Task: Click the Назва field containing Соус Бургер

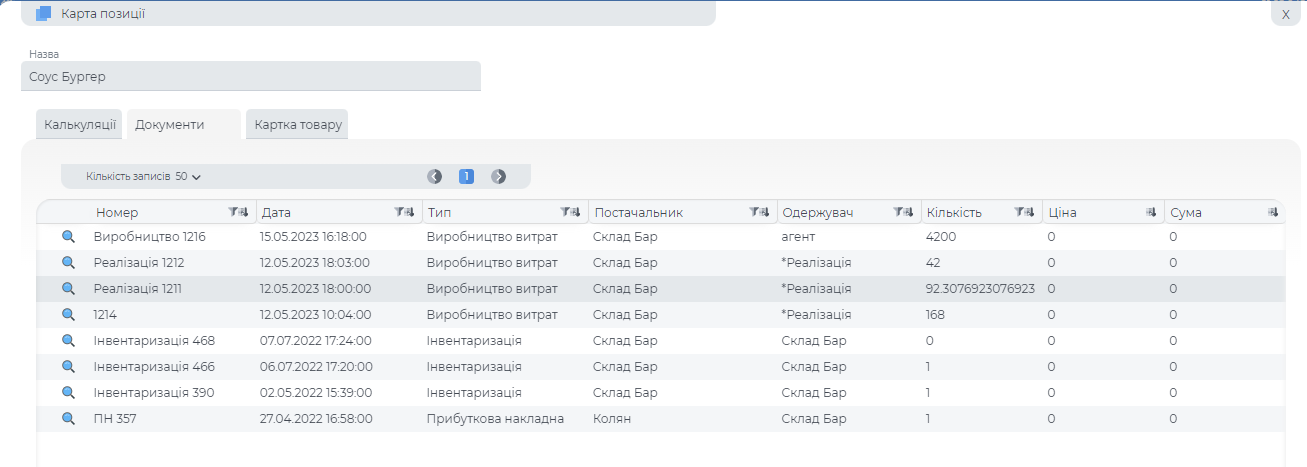Action: tap(250, 76)
